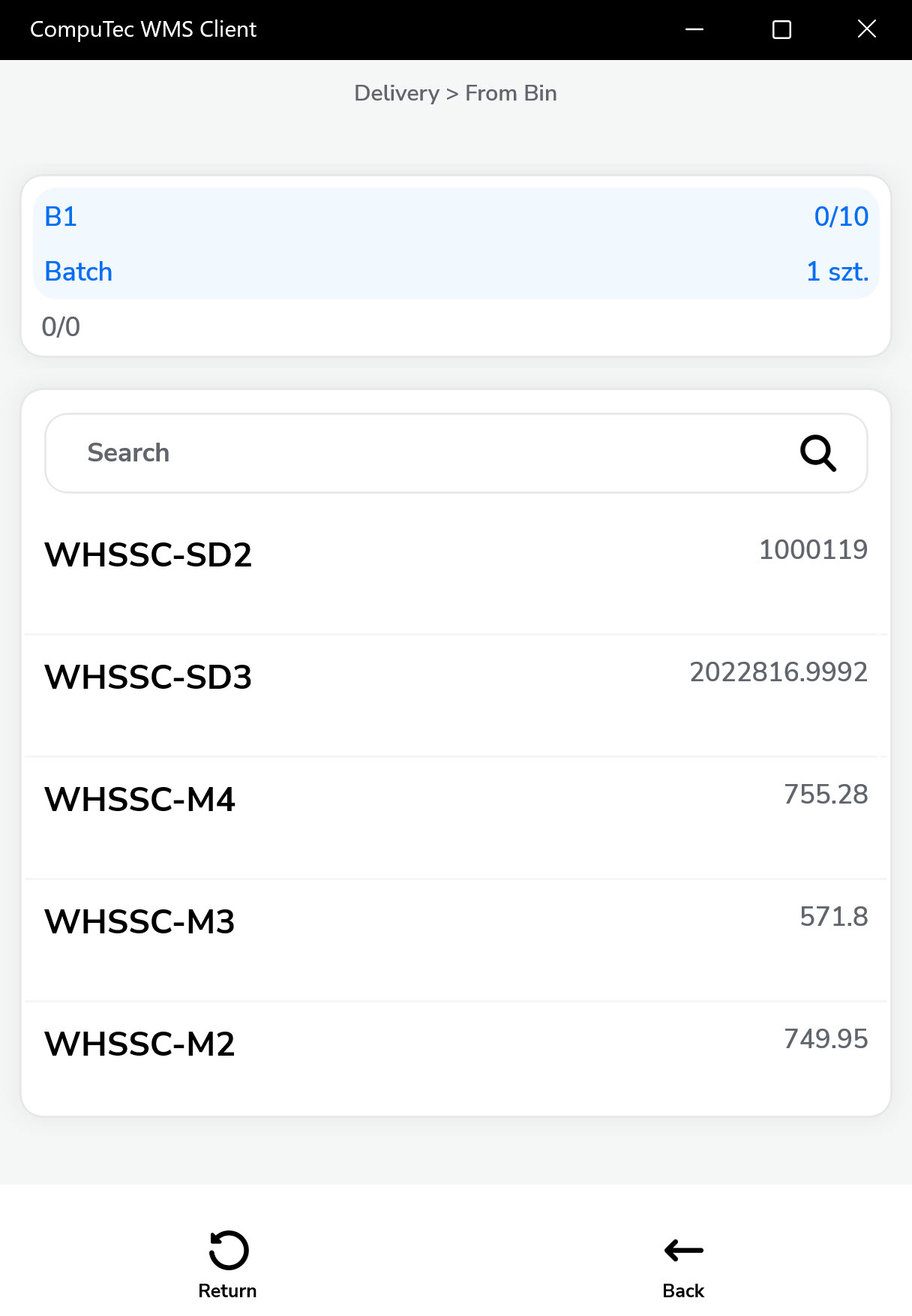Viewport: 912px width, 1316px height.
Task: Minimize the CompuTec WMS Client window
Action: click(x=694, y=29)
